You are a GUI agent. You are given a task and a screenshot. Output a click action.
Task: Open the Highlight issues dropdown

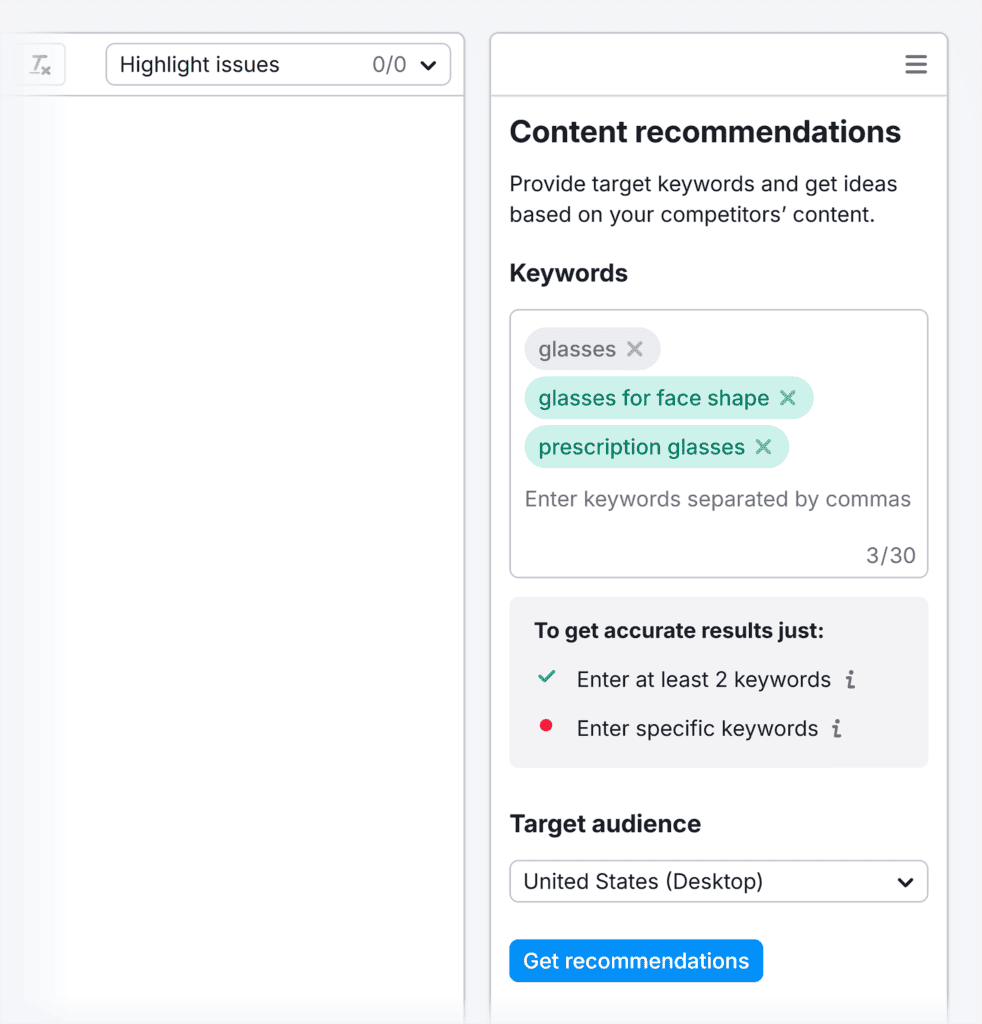277,66
